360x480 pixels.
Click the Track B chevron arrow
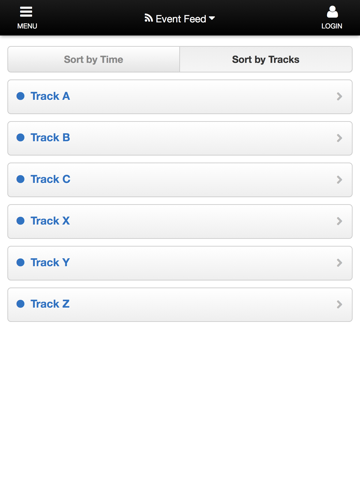pos(339,138)
